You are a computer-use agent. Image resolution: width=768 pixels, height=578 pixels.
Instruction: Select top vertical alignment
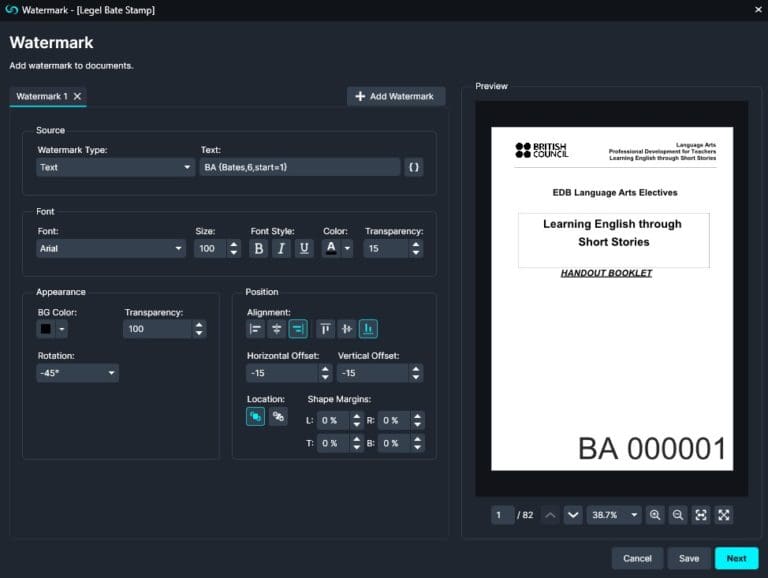pos(325,329)
